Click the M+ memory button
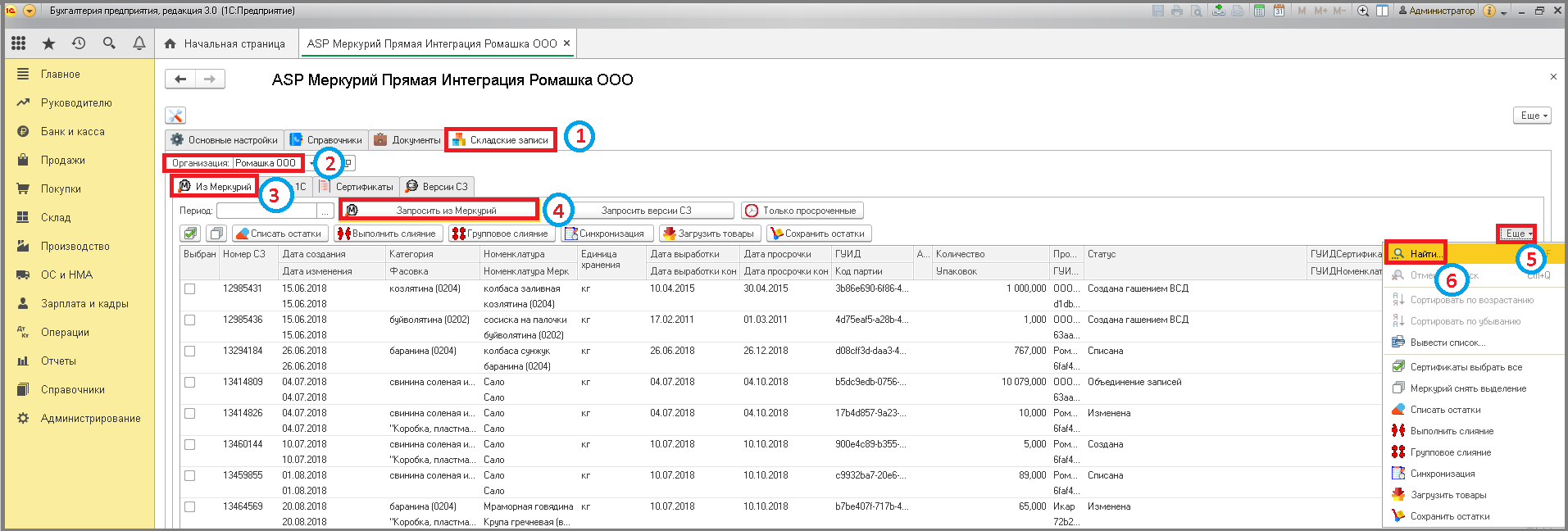1568x531 pixels. 1320,11
